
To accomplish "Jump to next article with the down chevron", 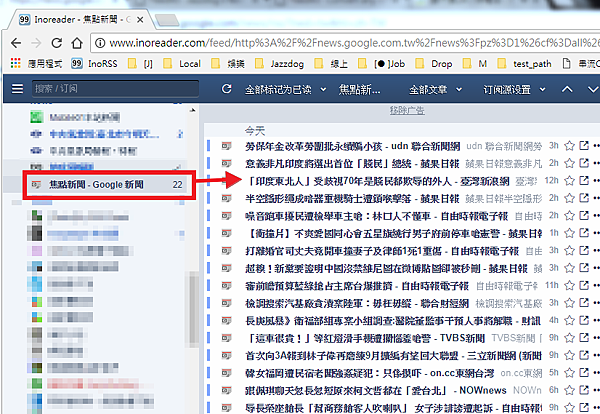I will (x=593, y=89).
